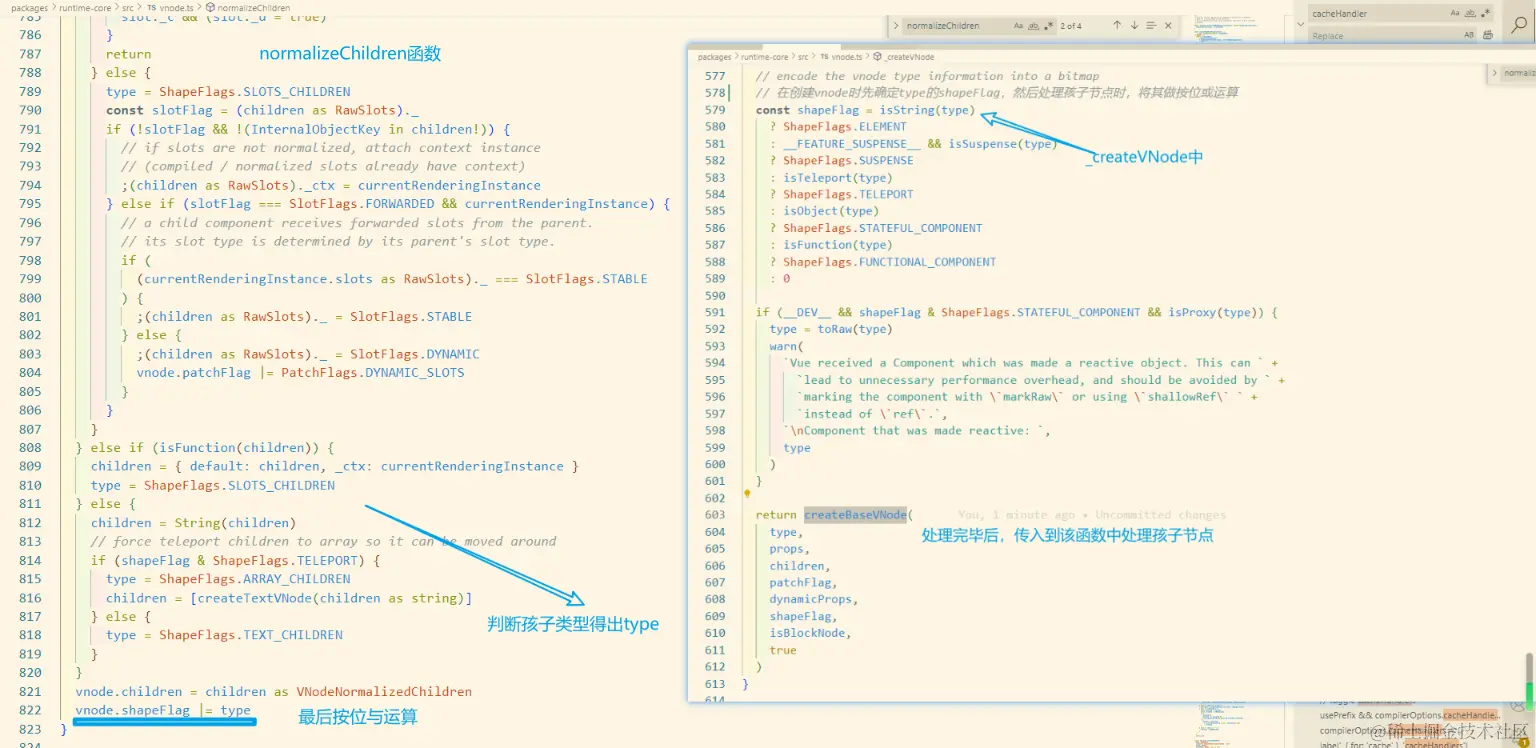Click 'isSuspense(type)' on line 581
Viewport: 1536px width, 748px height.
[1003, 144]
